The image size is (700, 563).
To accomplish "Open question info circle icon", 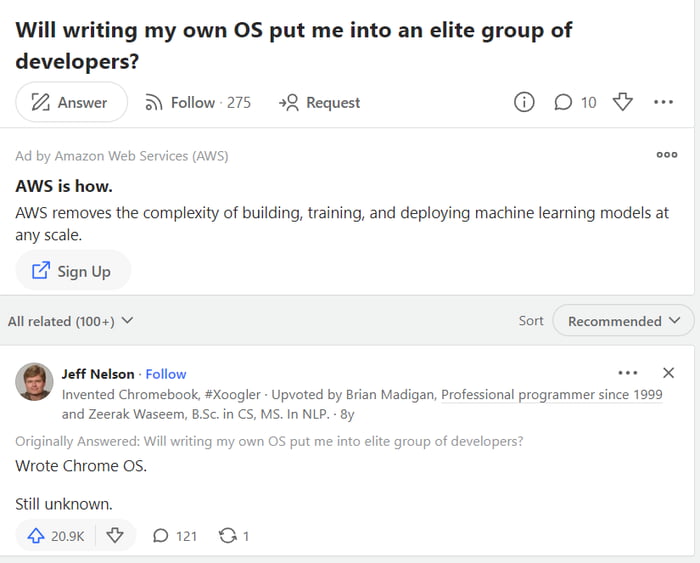I will tap(524, 102).
